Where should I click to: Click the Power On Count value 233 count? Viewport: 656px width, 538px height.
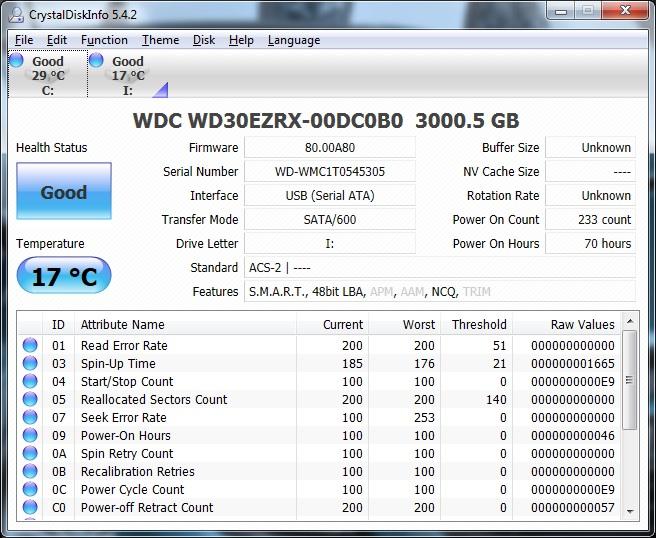point(590,220)
